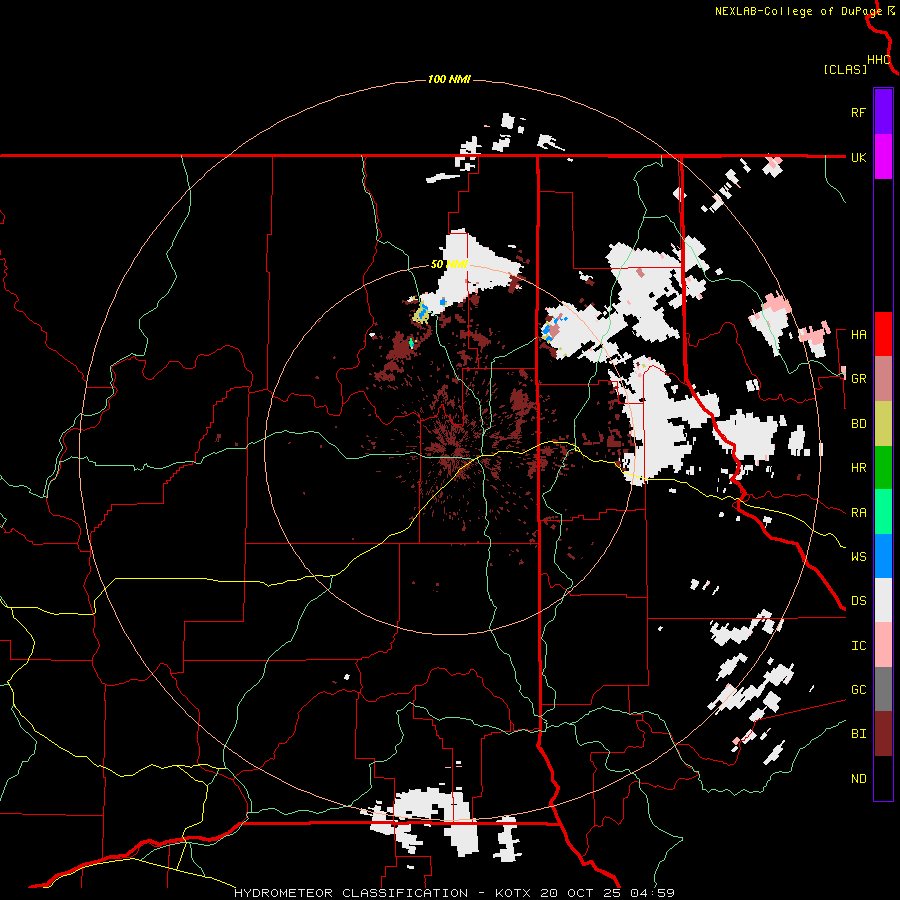The width and height of the screenshot is (900, 900).
Task: Select the BI legend label
Action: pyautogui.click(x=858, y=734)
